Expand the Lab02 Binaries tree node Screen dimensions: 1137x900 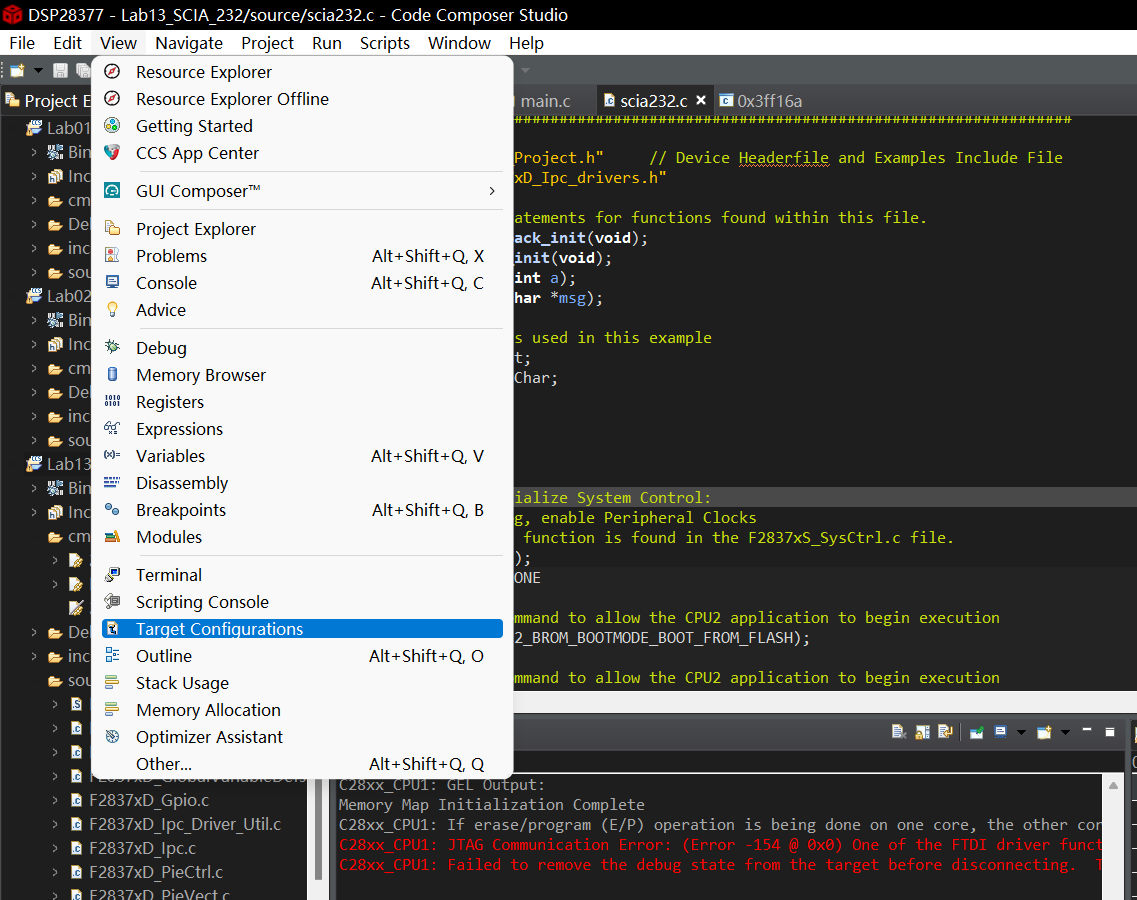coord(34,320)
